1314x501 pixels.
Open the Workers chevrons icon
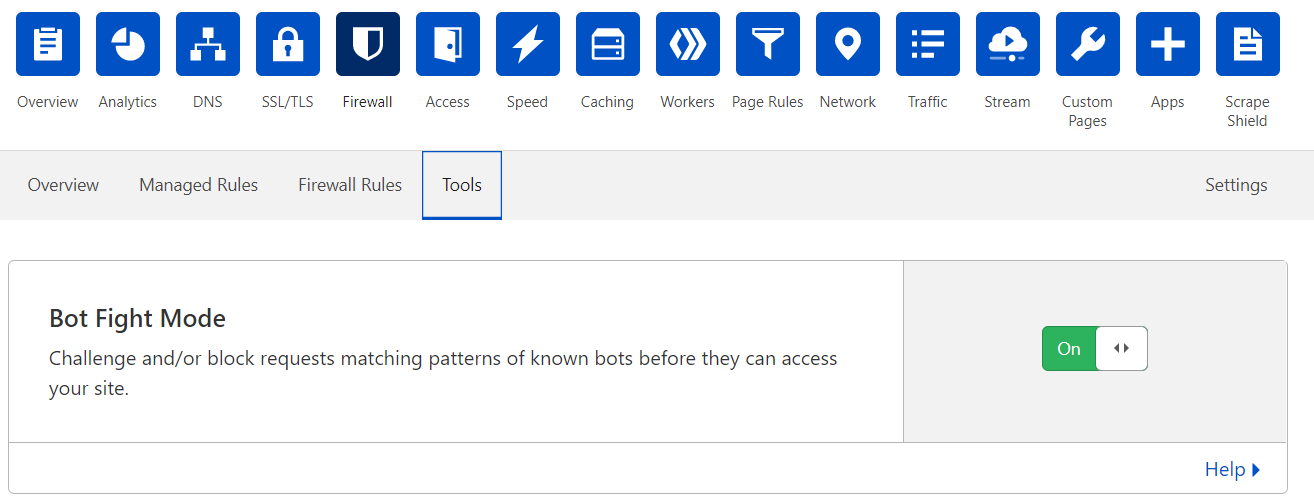(x=688, y=44)
